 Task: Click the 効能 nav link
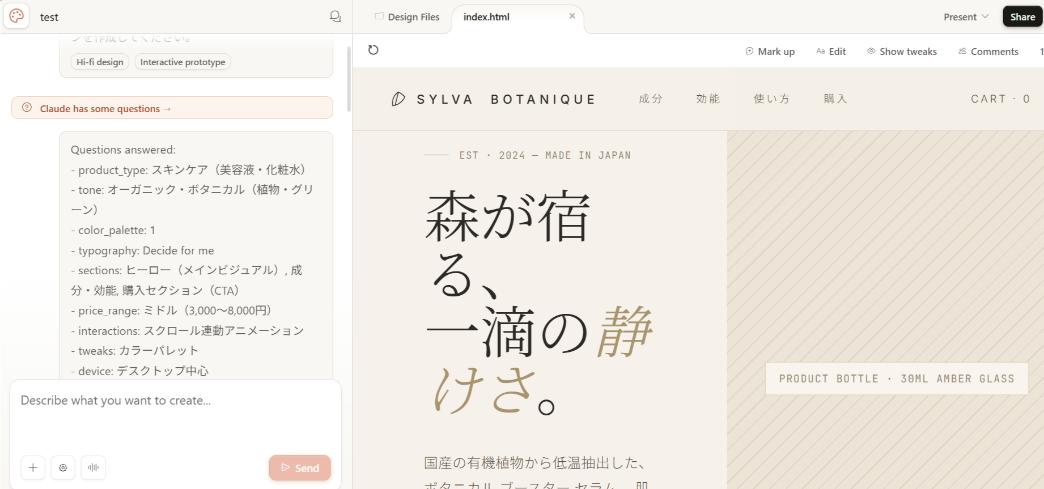708,99
